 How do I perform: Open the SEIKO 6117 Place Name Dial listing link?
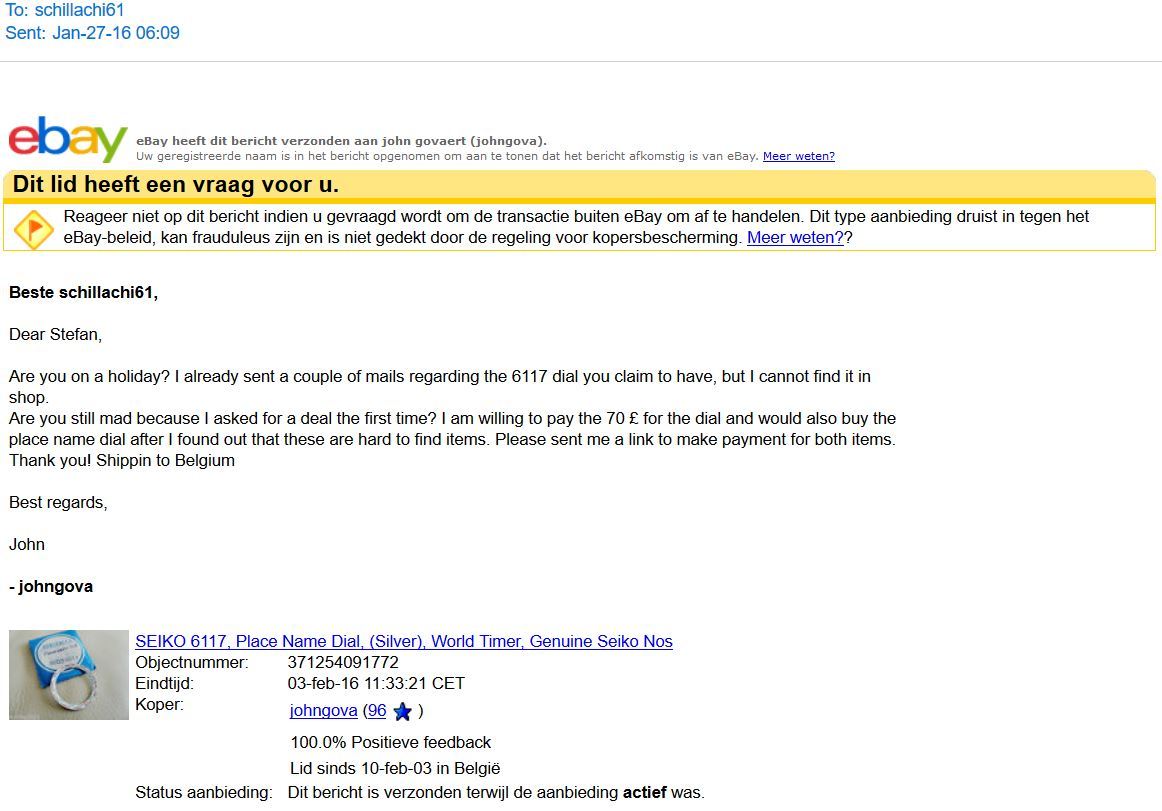(x=404, y=641)
